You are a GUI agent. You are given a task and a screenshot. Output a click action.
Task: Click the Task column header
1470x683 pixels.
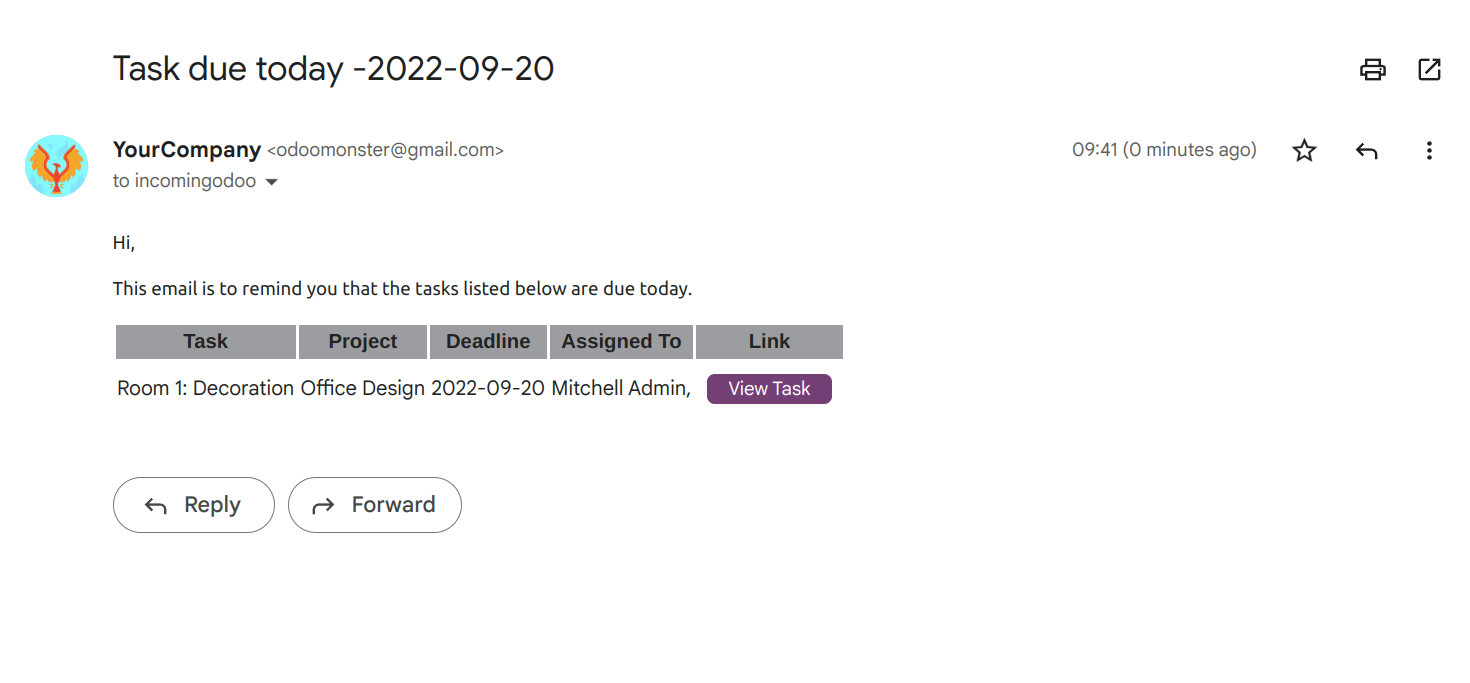[x=206, y=342]
